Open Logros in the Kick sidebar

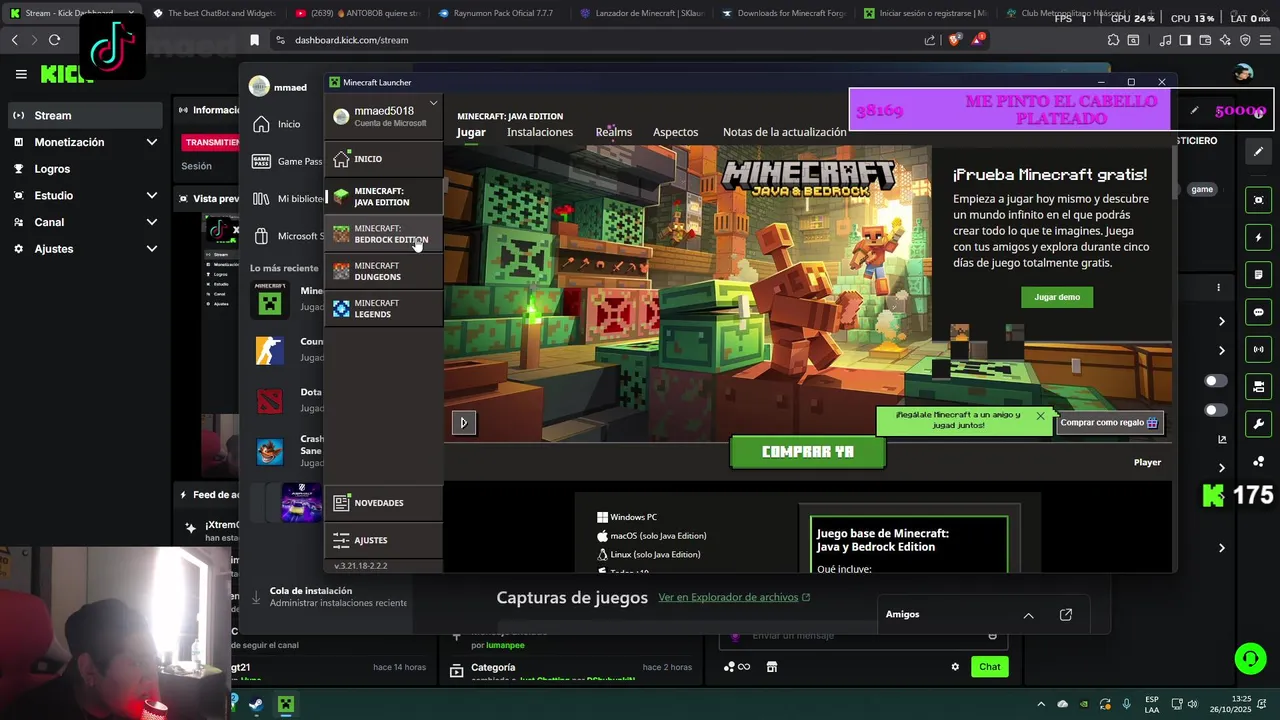[x=85, y=169]
